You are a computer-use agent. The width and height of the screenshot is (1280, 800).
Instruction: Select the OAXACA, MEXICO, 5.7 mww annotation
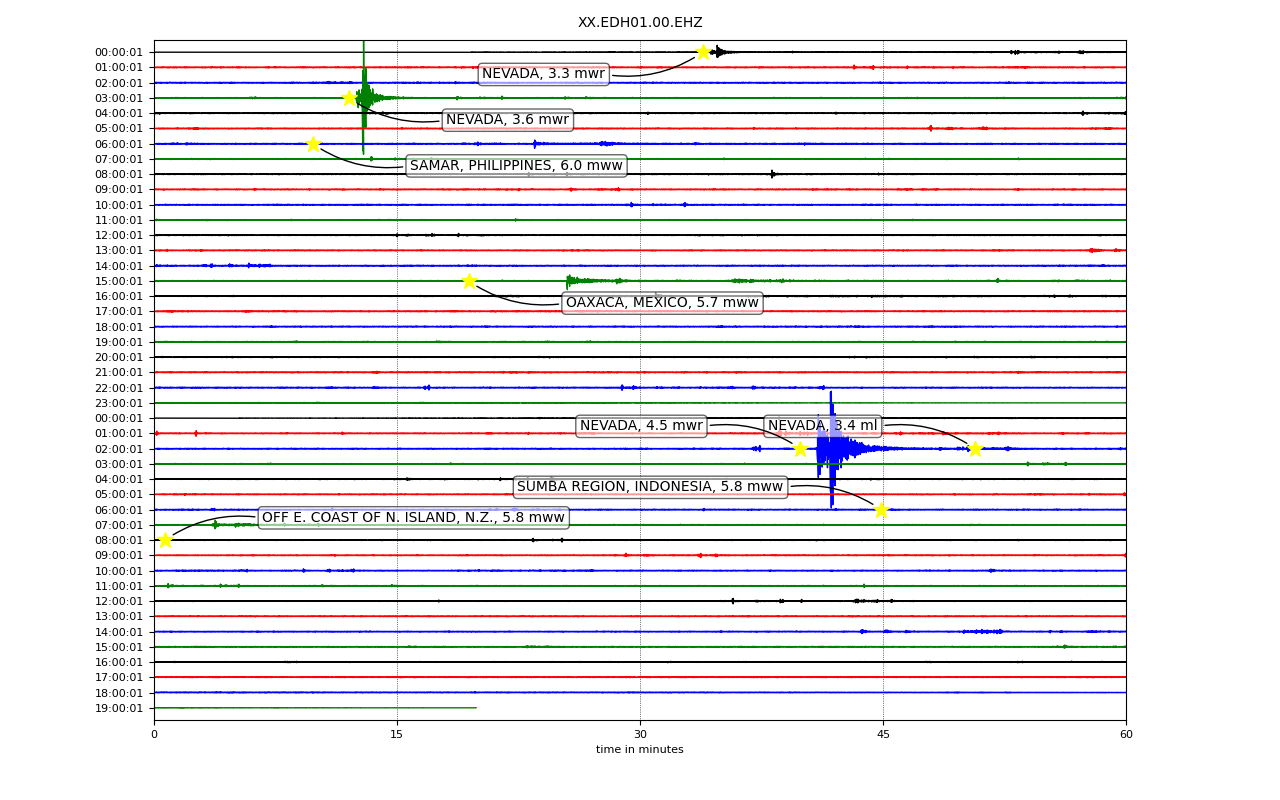click(662, 303)
